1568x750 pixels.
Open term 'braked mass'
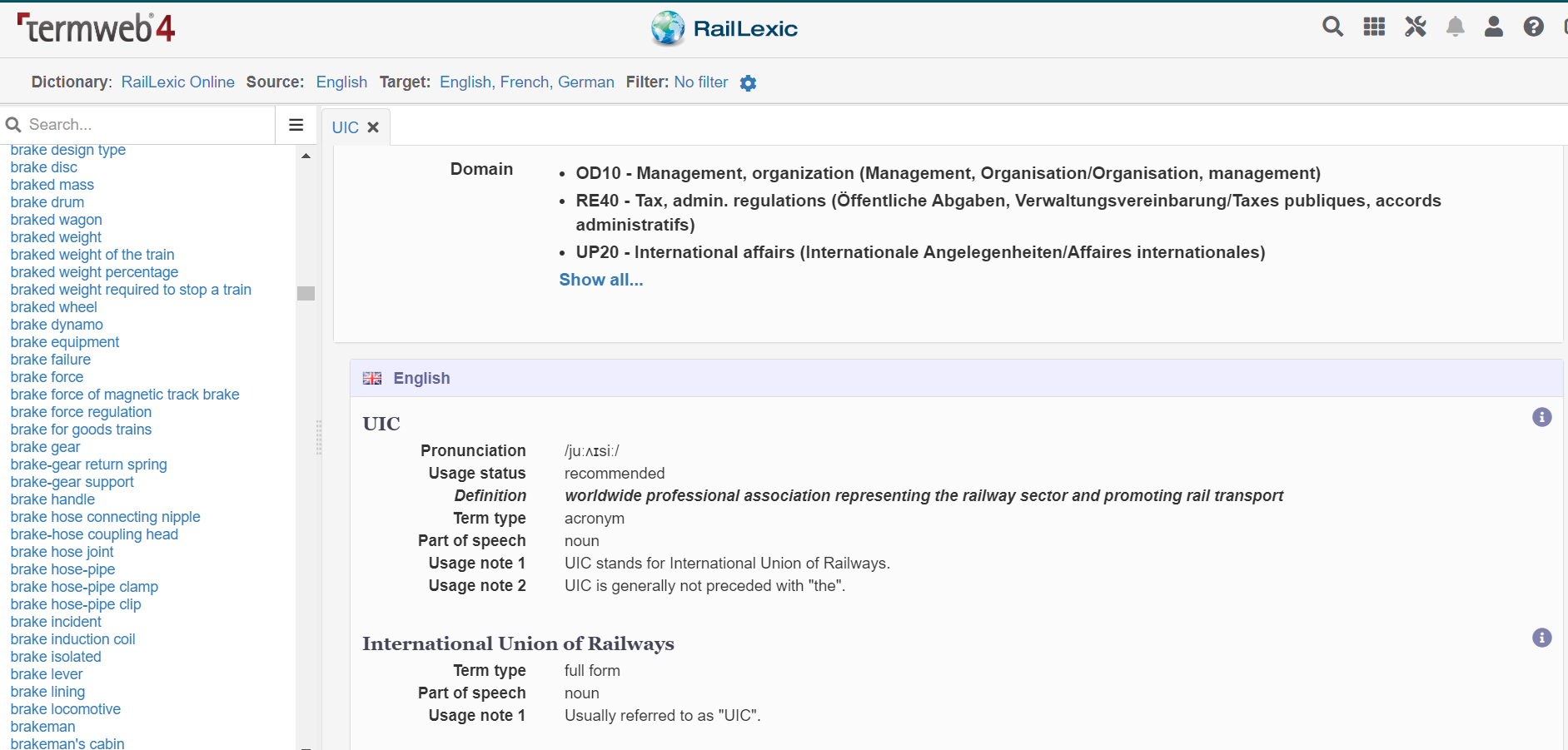[52, 185]
